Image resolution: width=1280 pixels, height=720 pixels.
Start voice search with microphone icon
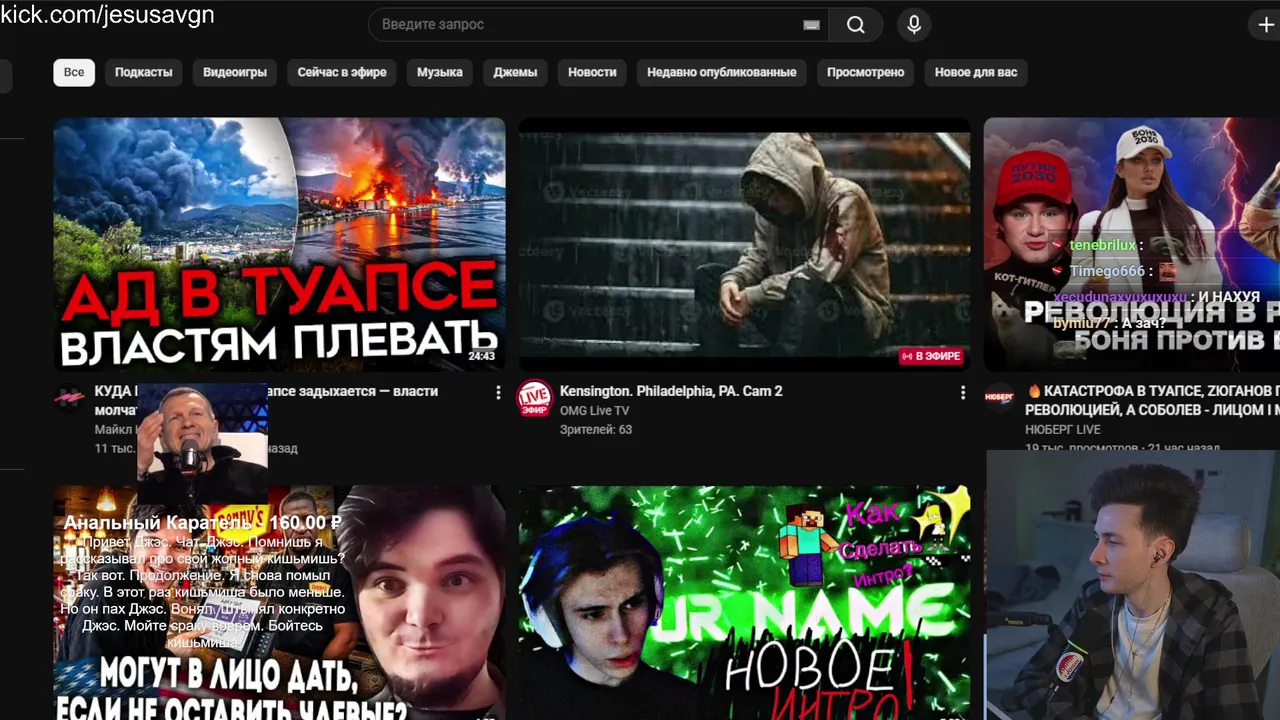[914, 25]
